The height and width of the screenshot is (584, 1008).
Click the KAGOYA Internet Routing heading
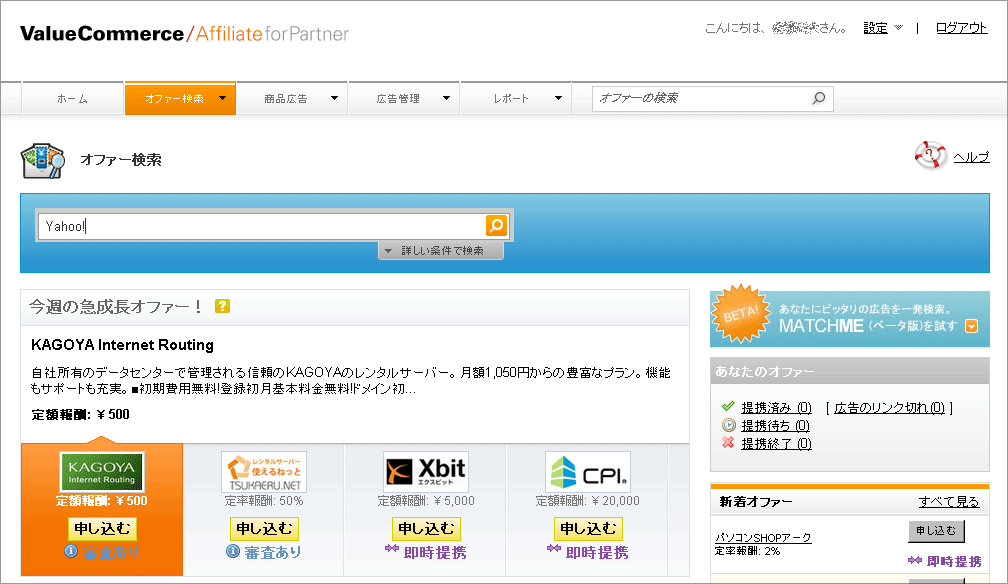122,345
